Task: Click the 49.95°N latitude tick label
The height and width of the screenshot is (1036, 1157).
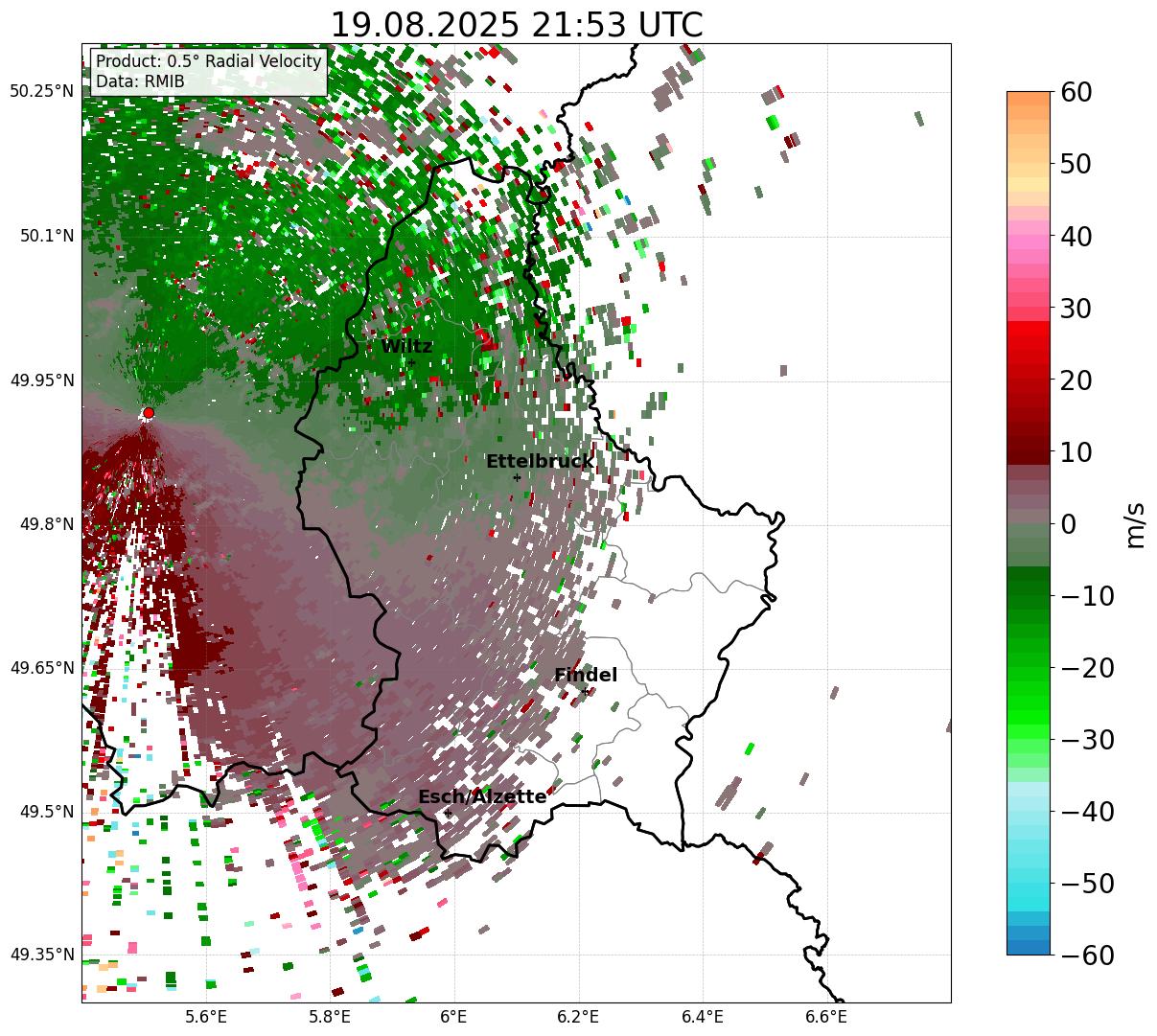Action: point(42,380)
